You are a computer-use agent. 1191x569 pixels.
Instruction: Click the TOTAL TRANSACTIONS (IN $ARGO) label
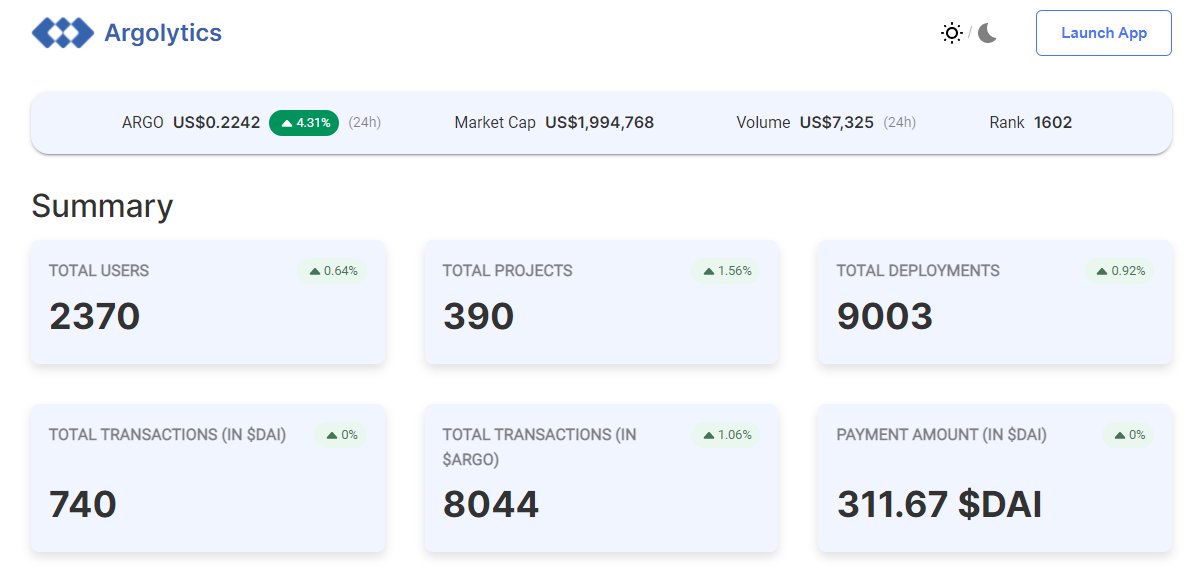(x=539, y=447)
